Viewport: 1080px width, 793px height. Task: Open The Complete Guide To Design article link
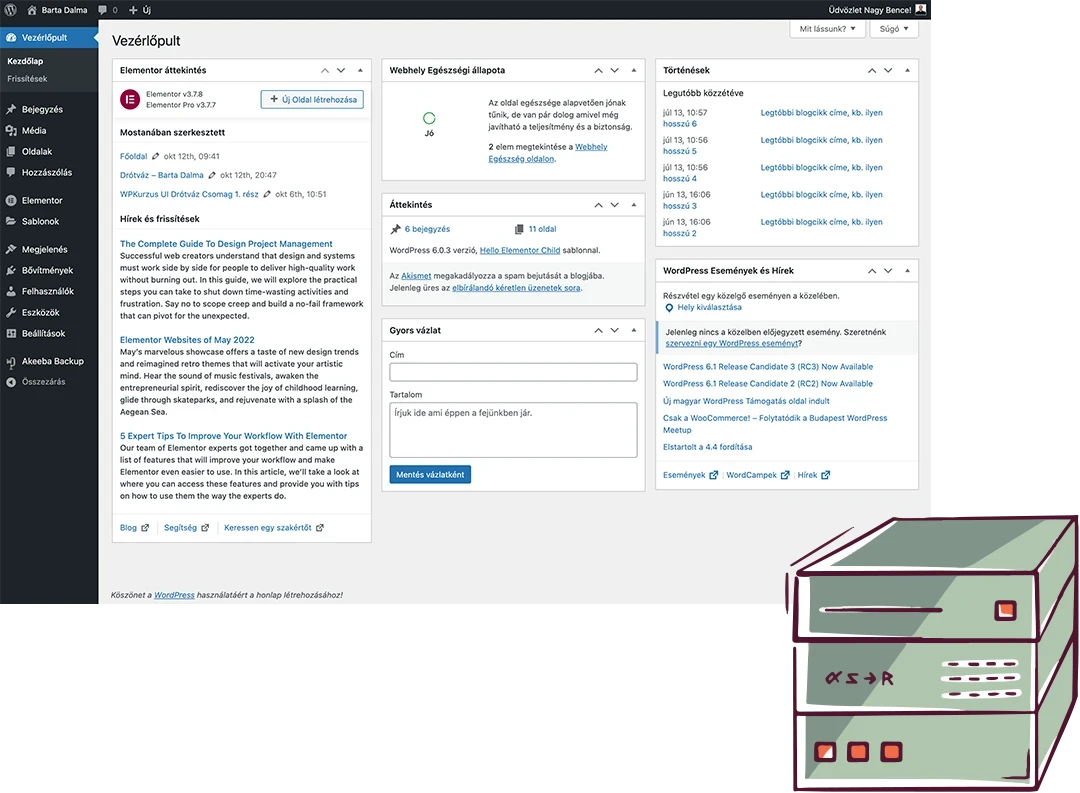[x=226, y=244]
